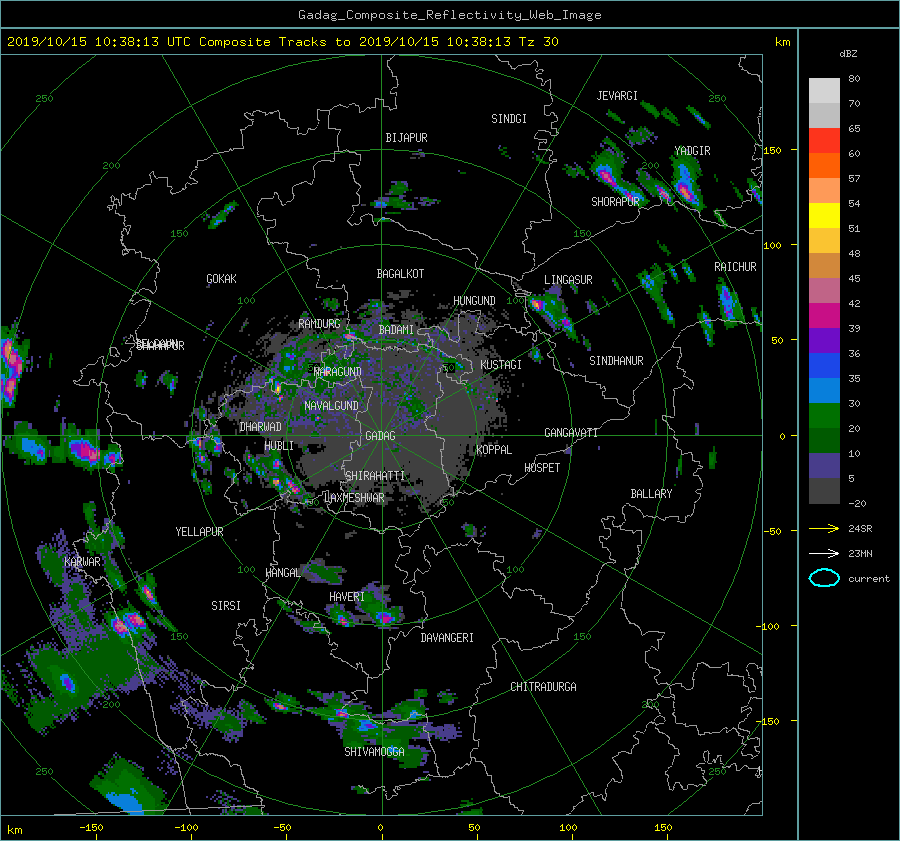Click the HANGAL city label
This screenshot has height=841, width=900.
tap(283, 573)
